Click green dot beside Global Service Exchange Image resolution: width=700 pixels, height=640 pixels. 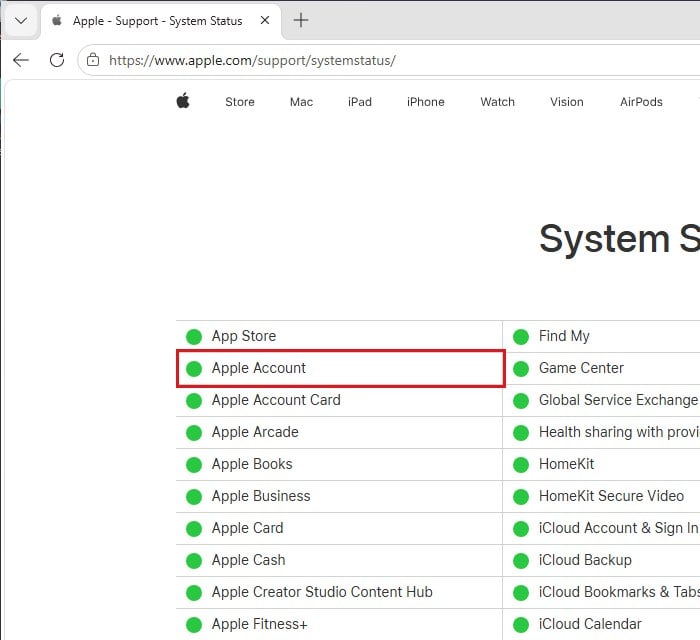tap(521, 401)
